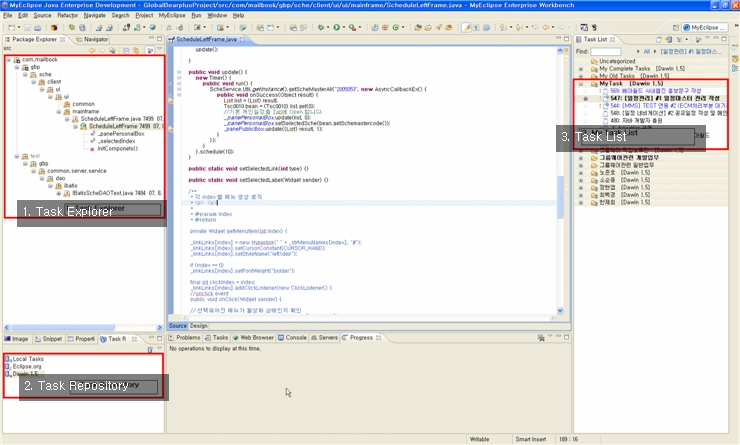The image size is (740, 445).
Task: Switch to the Console tab
Action: coord(292,337)
